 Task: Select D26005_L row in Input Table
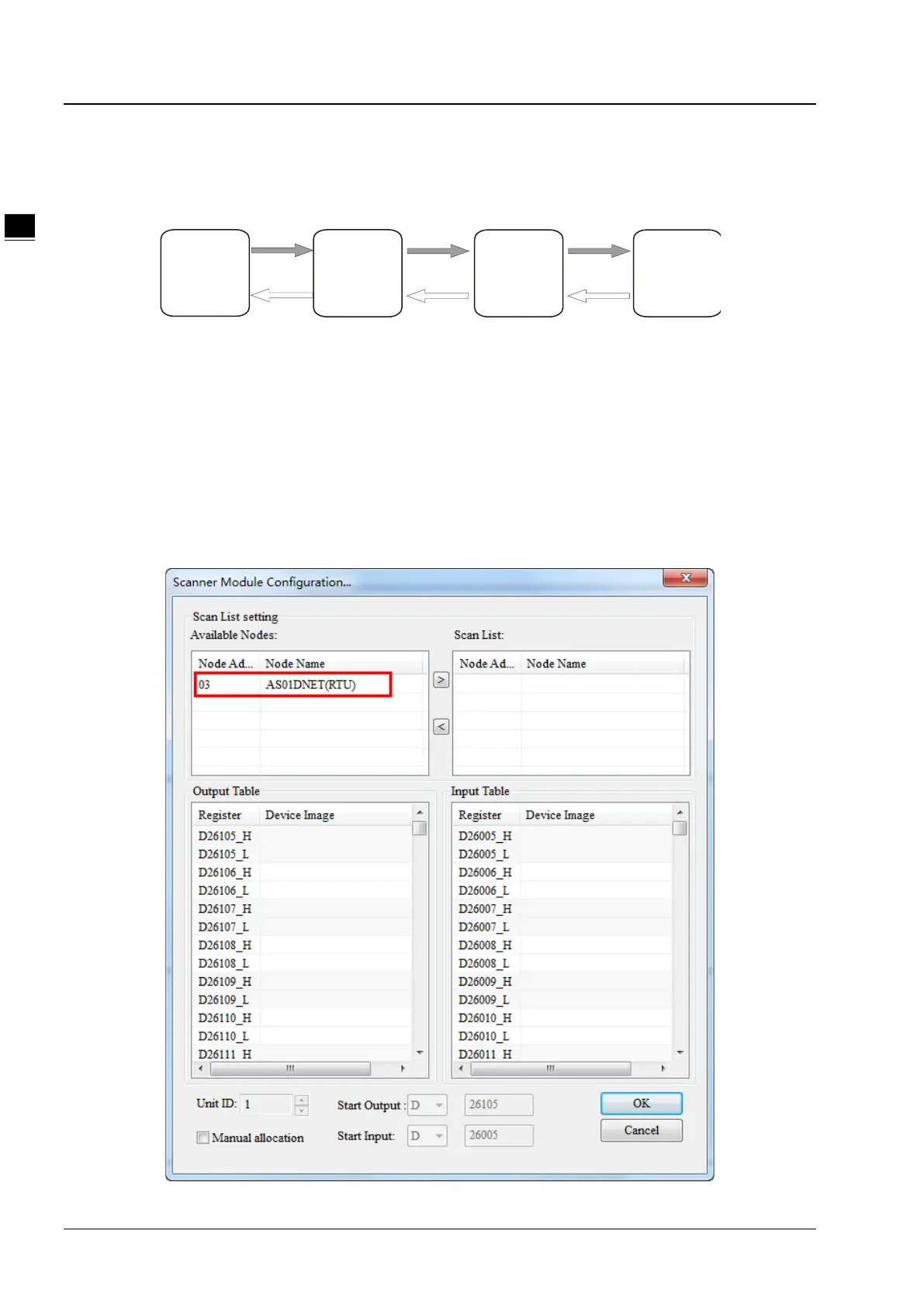pos(562,854)
